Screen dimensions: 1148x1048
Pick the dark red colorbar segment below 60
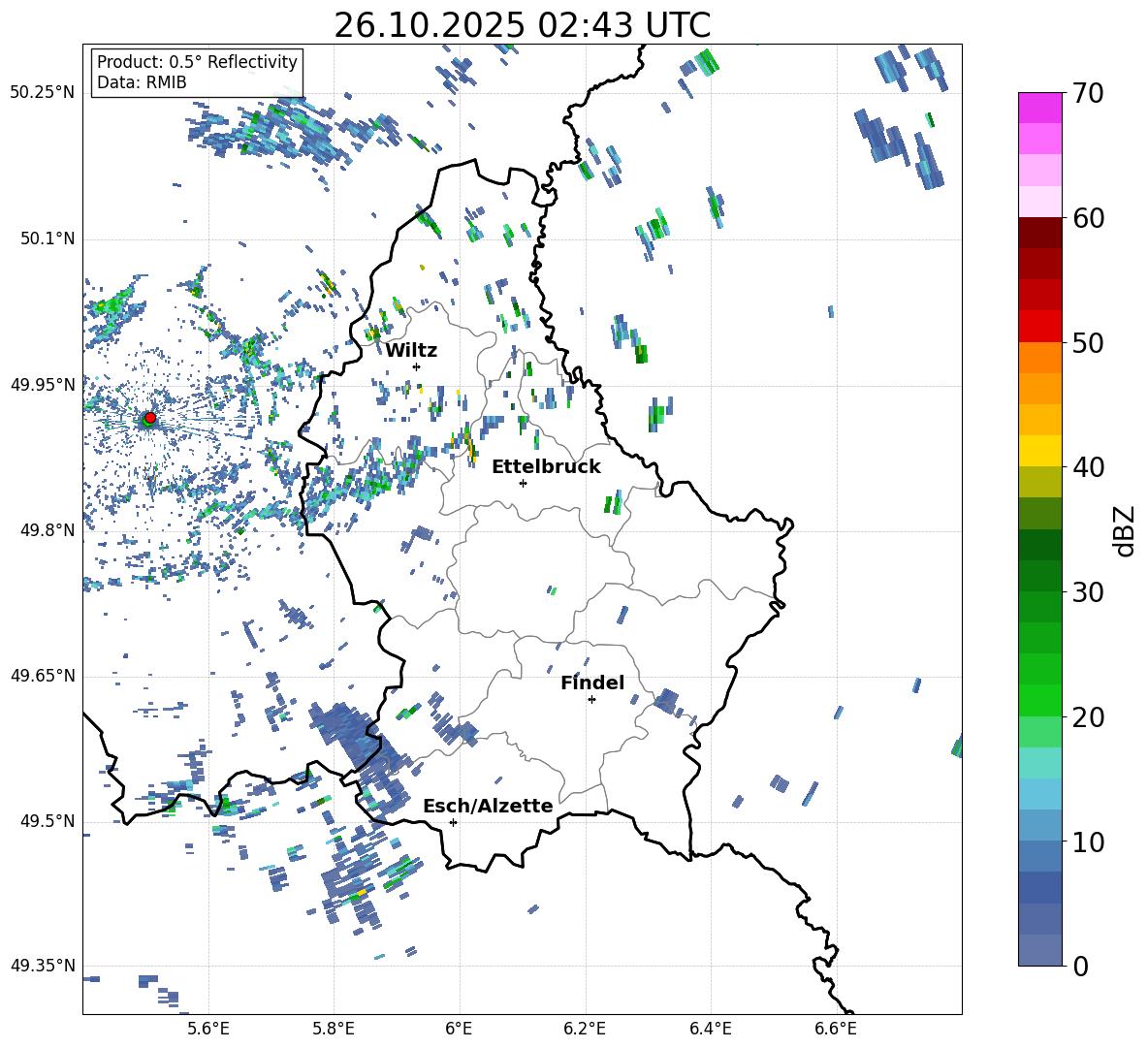1040,233
